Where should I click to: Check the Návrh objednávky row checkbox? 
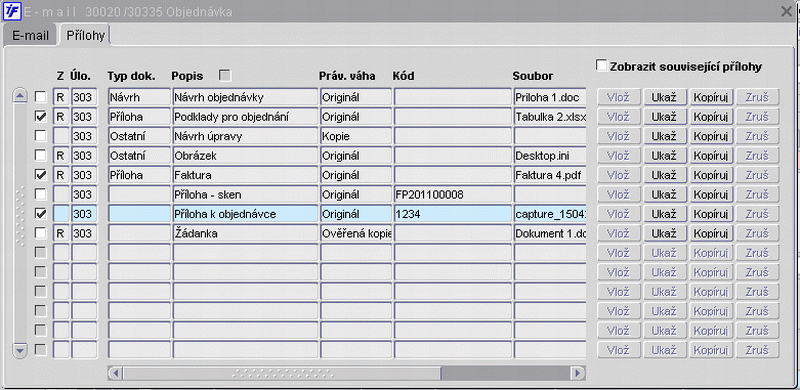point(40,97)
